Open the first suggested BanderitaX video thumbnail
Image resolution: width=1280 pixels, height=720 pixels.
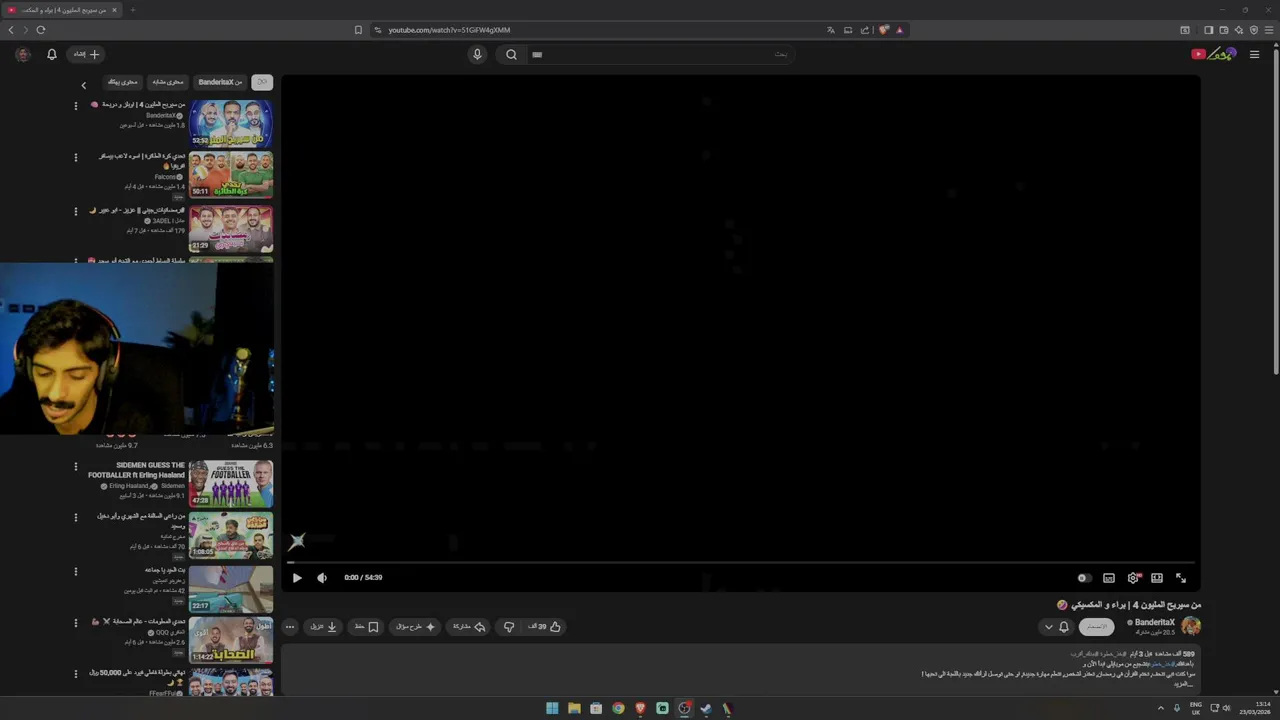(x=231, y=123)
